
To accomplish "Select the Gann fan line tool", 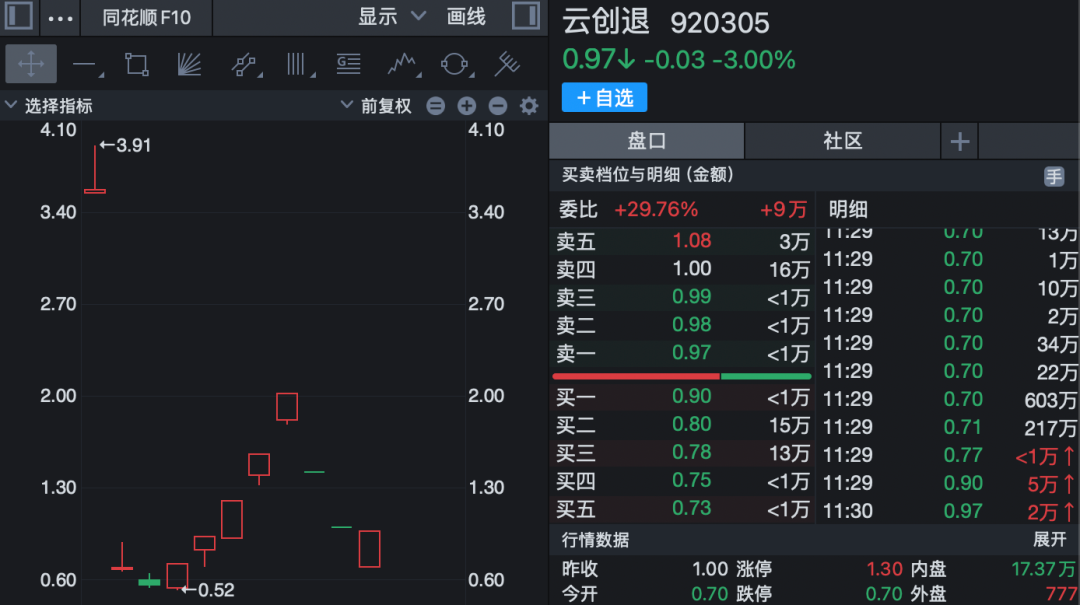I will pyautogui.click(x=189, y=65).
